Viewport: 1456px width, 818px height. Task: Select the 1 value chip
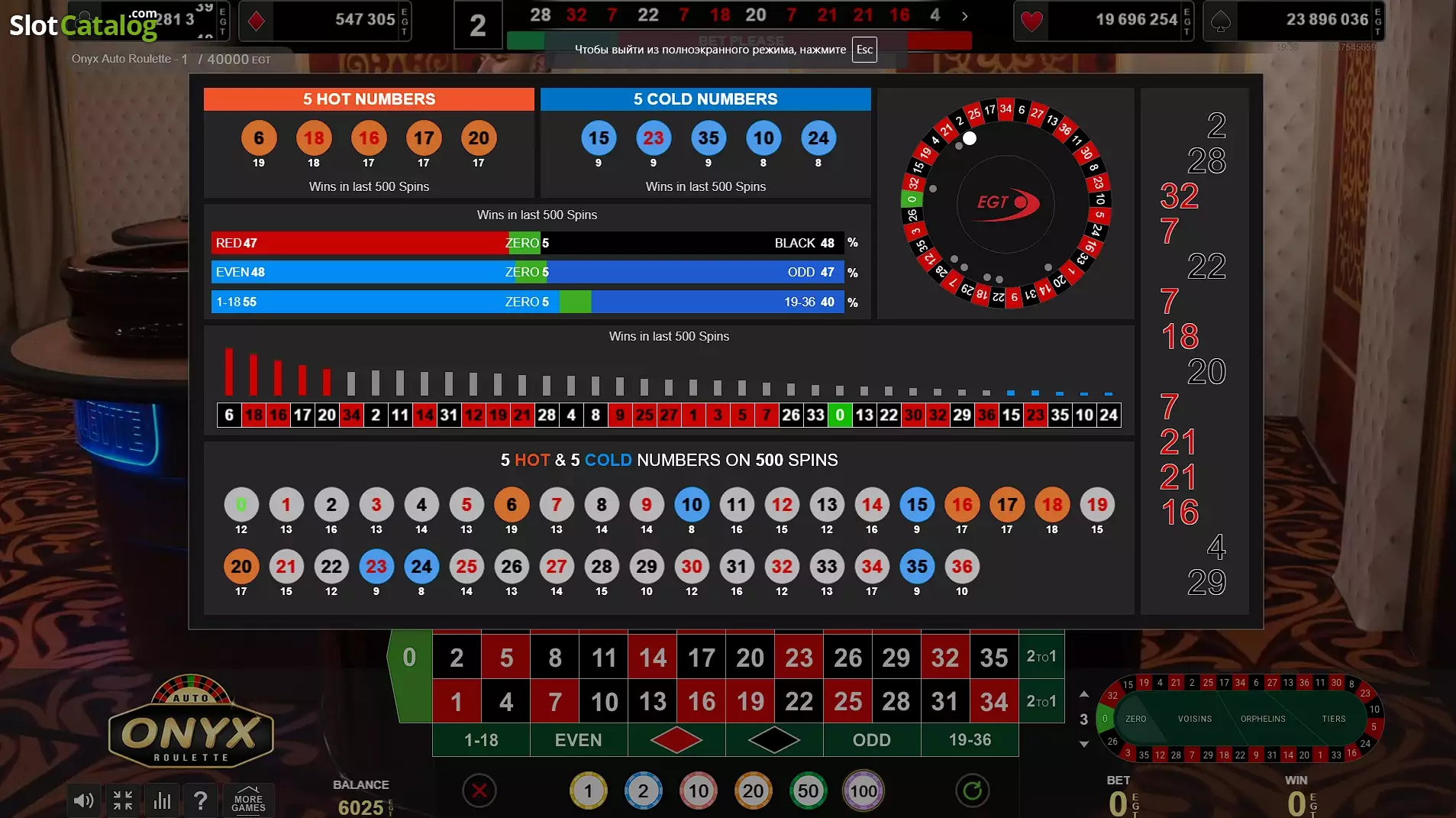588,791
